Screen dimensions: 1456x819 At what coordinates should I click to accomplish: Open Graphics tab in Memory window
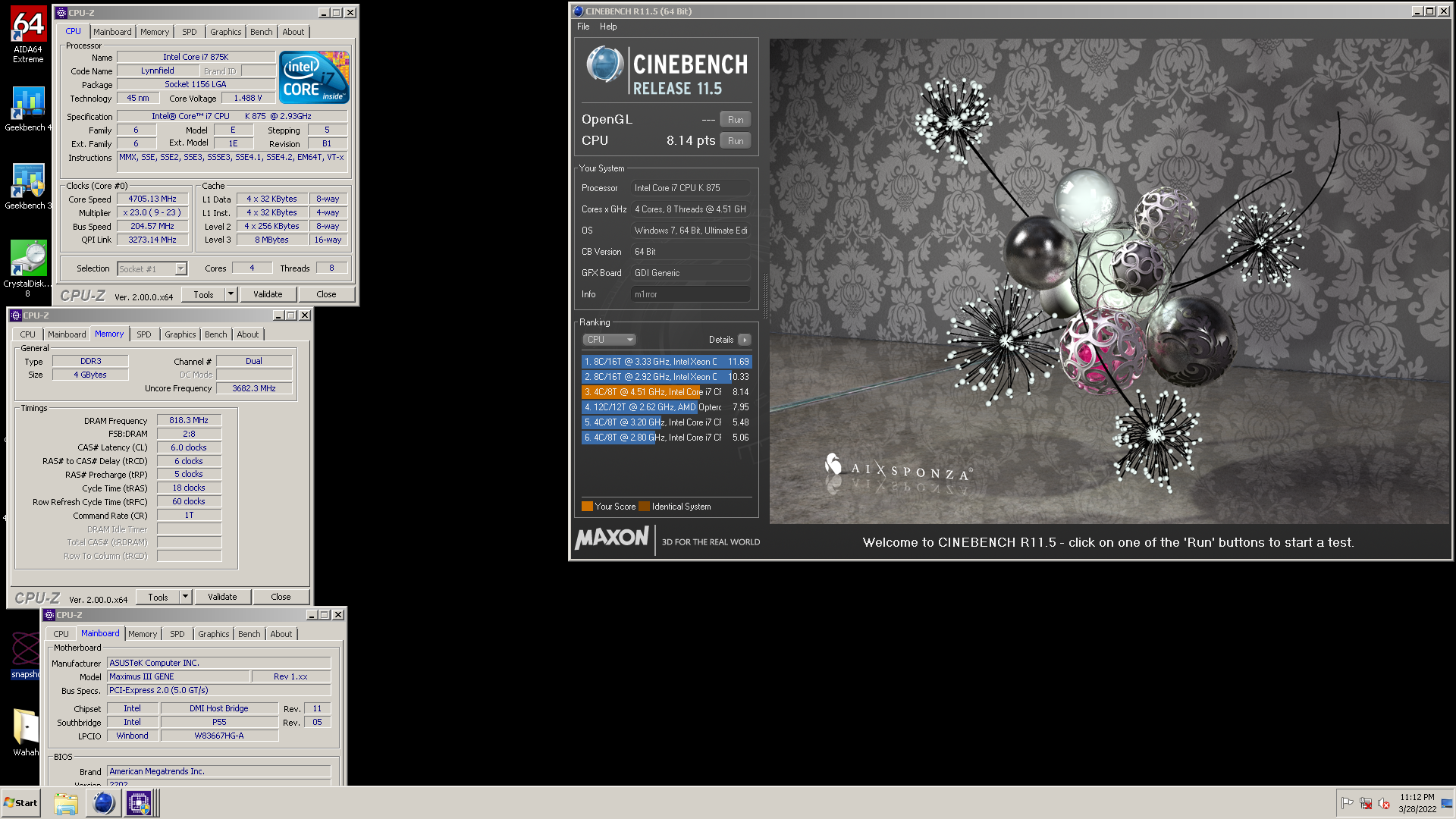point(180,334)
